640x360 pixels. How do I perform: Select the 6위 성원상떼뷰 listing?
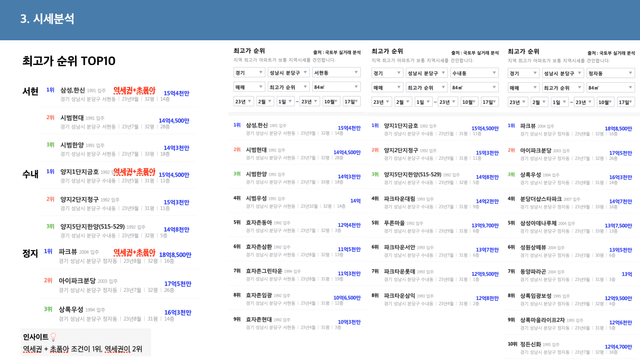point(571,251)
